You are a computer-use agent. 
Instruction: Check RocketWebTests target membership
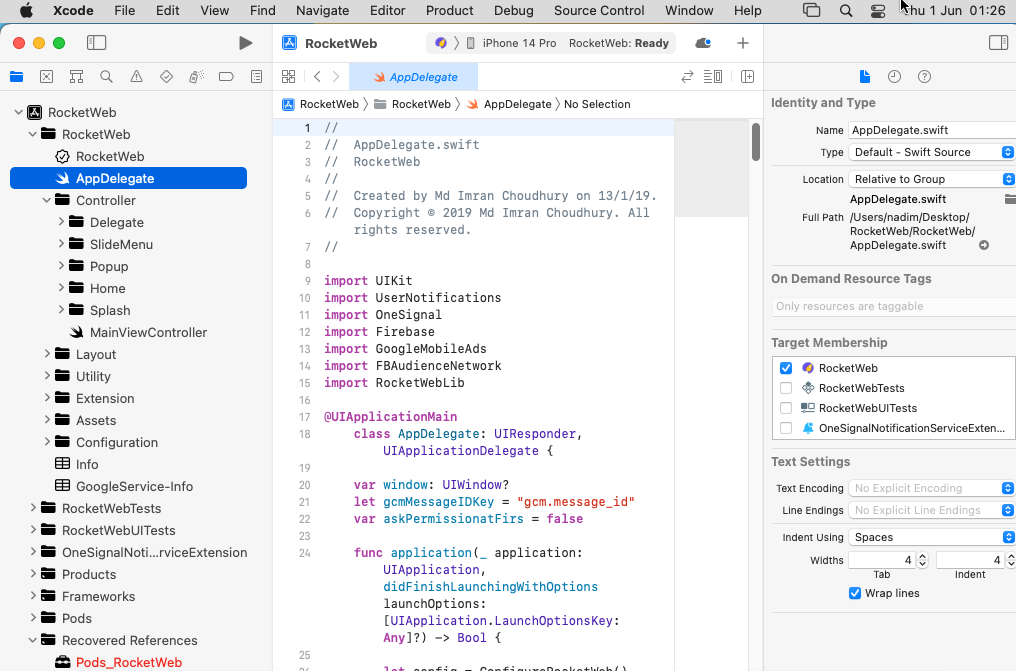coord(786,388)
